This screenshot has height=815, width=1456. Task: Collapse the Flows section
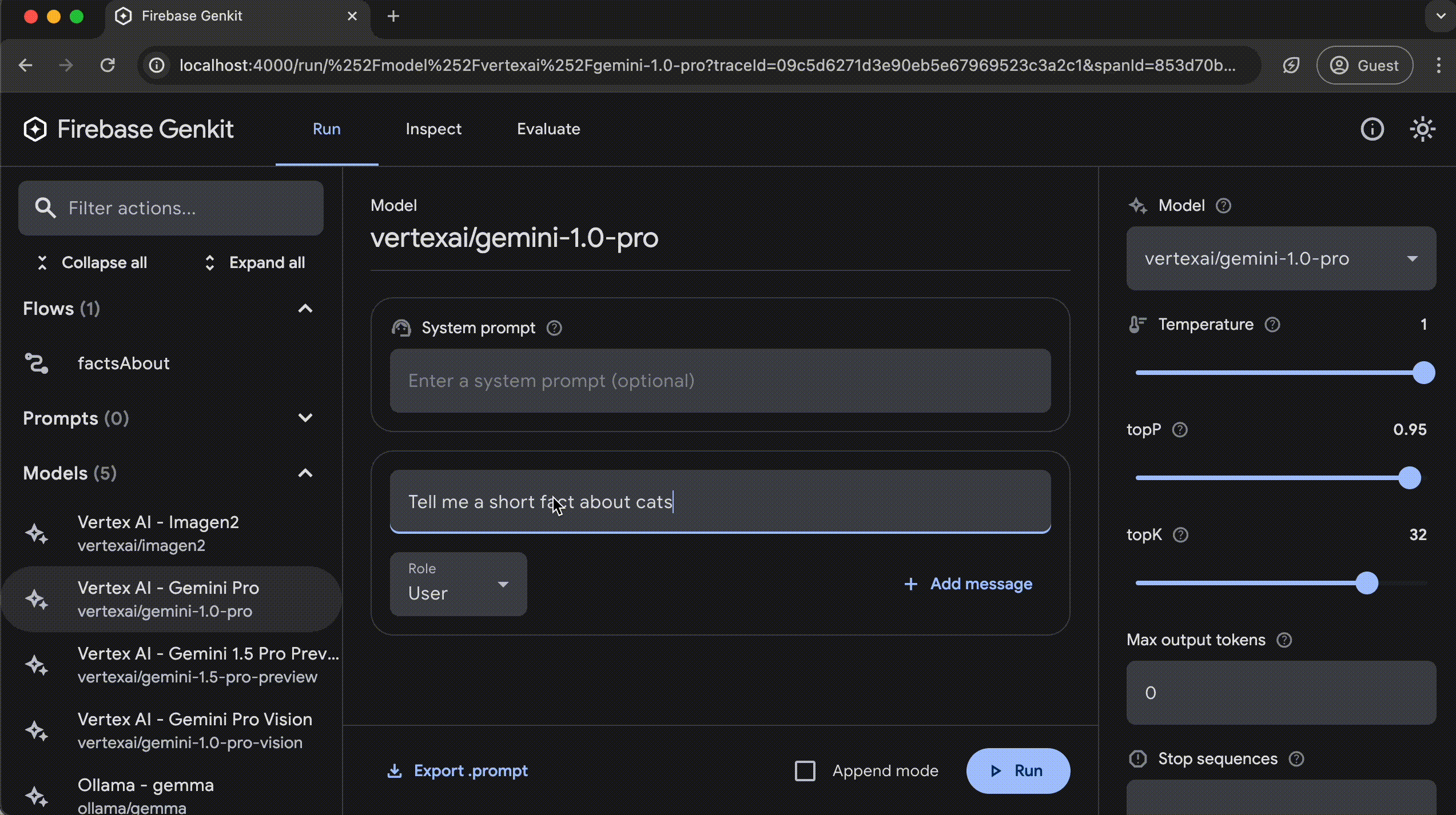coord(306,308)
